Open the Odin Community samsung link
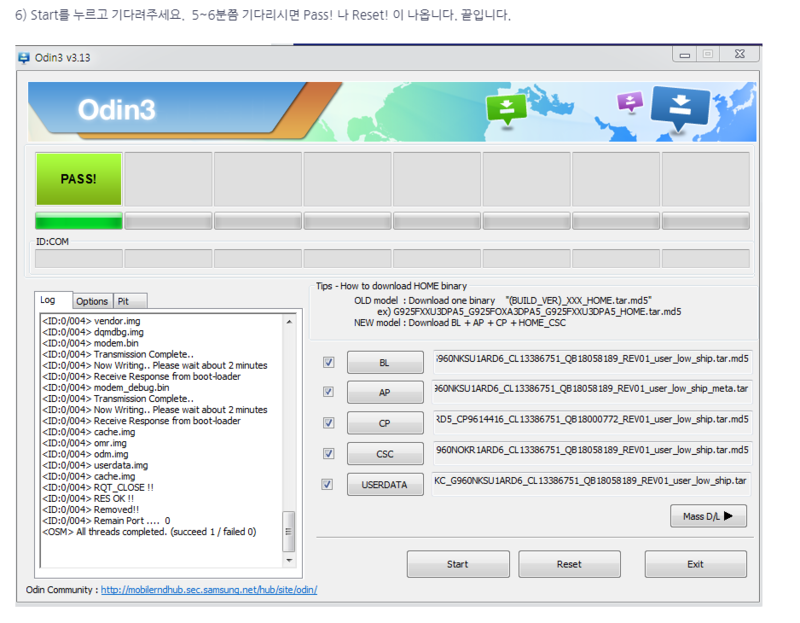 pos(209,590)
